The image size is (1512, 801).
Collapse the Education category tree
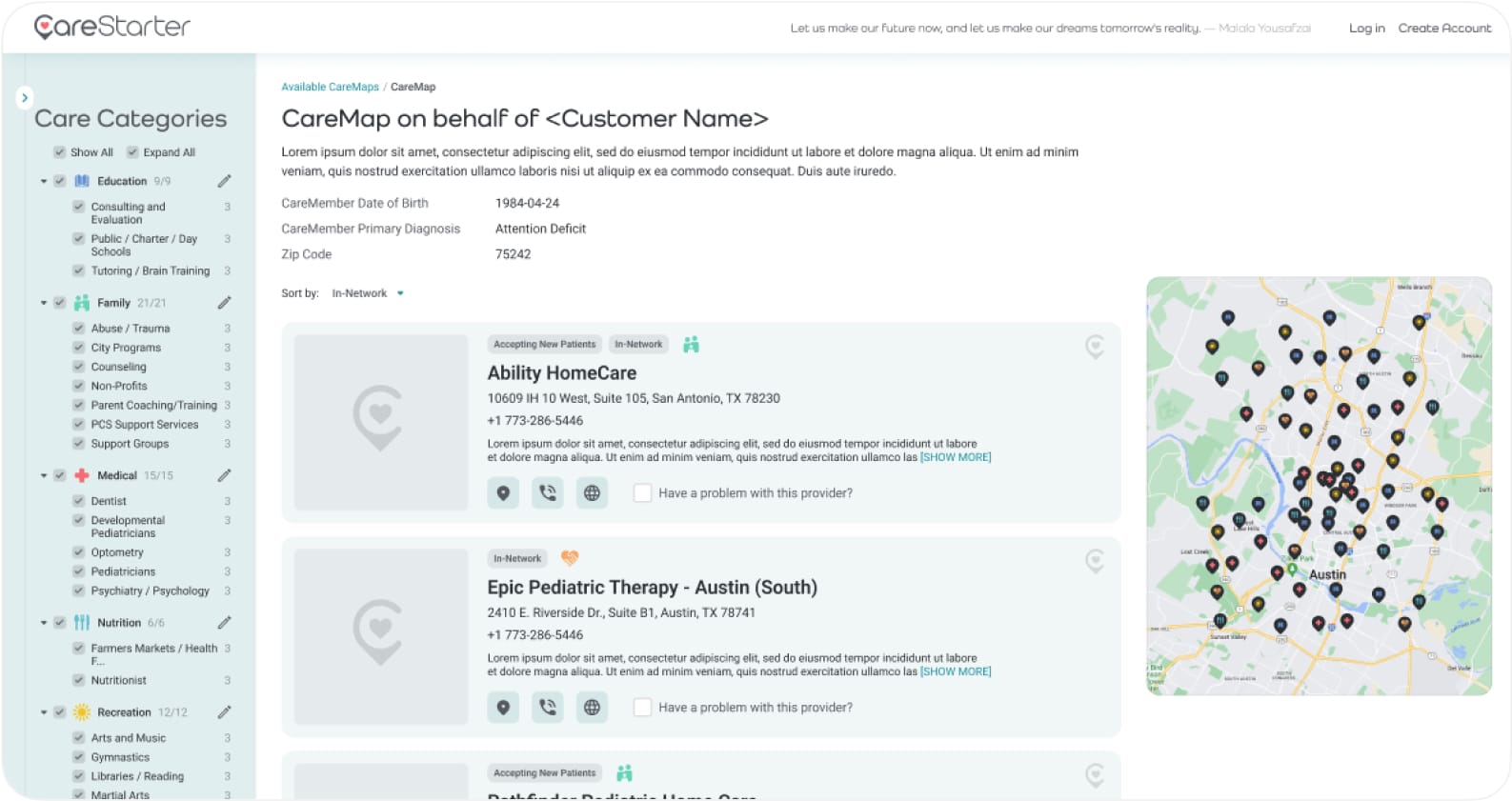coord(44,181)
